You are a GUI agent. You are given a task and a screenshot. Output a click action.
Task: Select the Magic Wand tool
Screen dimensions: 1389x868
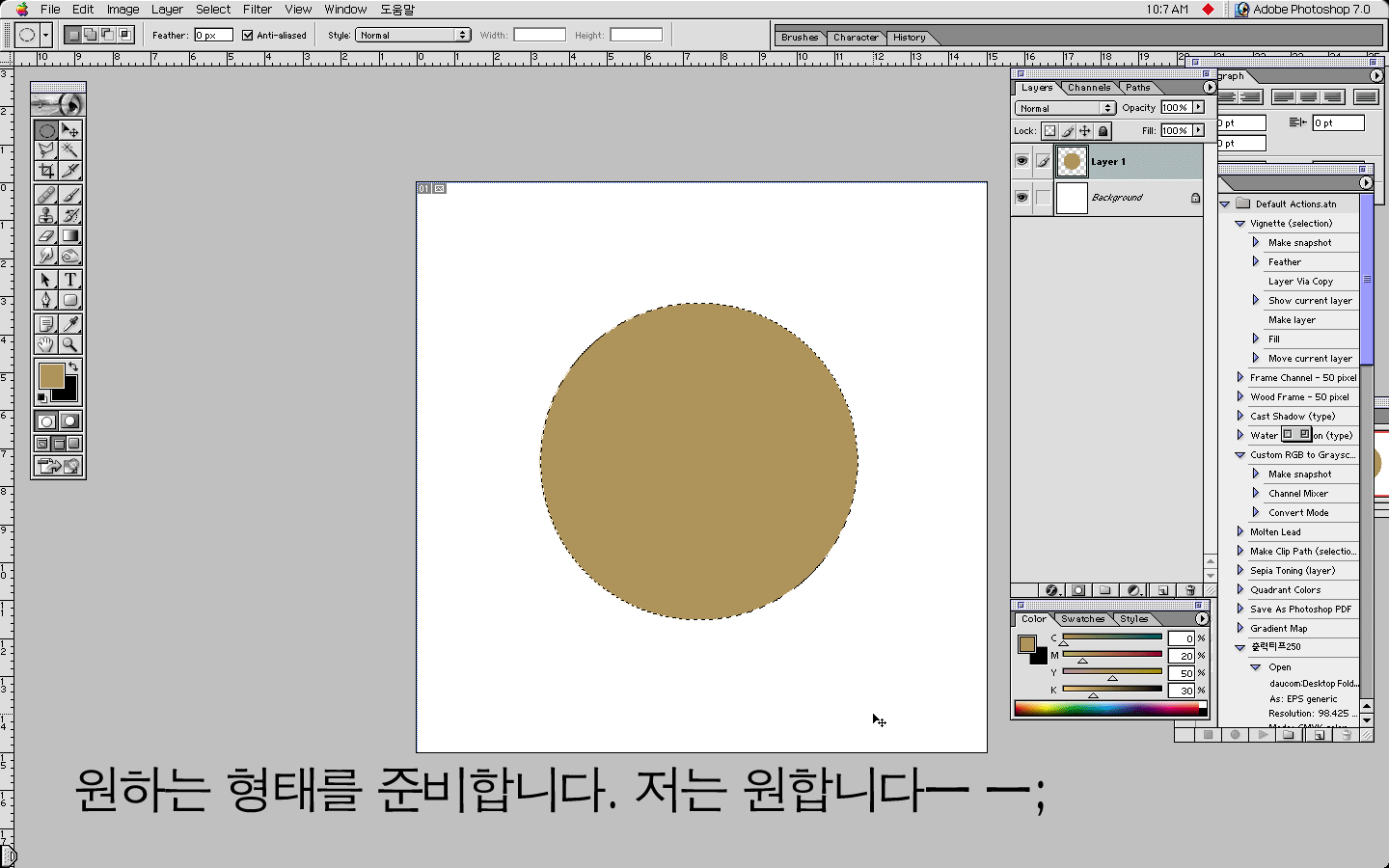(70, 150)
